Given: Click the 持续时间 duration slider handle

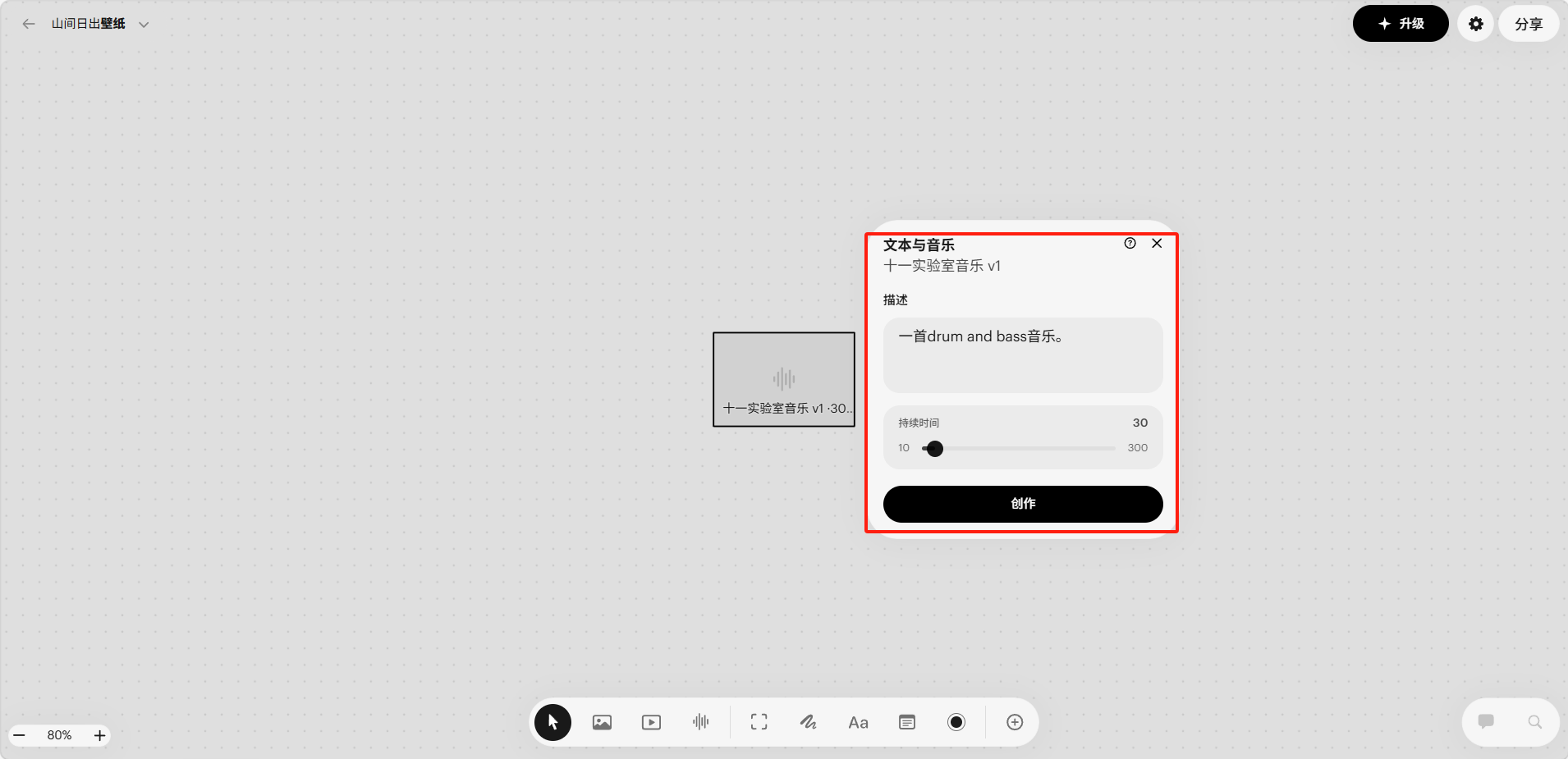Looking at the screenshot, I should tap(934, 449).
